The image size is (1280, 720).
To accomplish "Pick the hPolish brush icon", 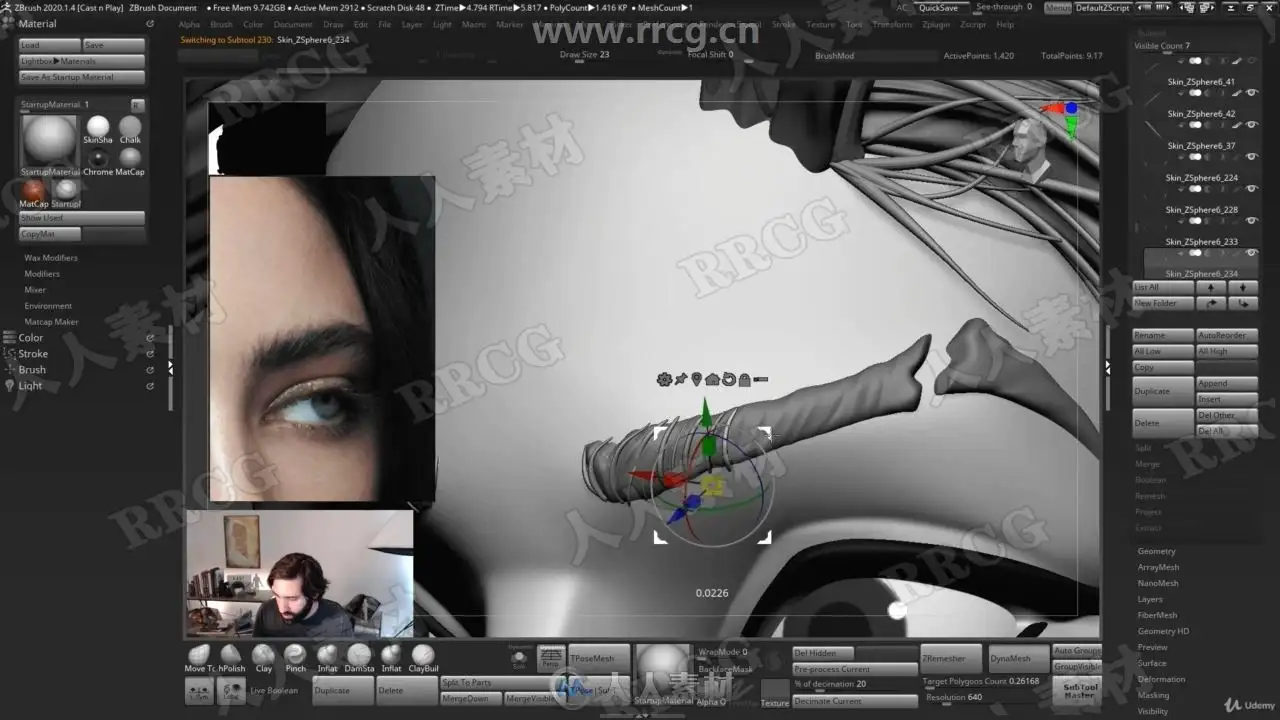I will tap(231, 655).
